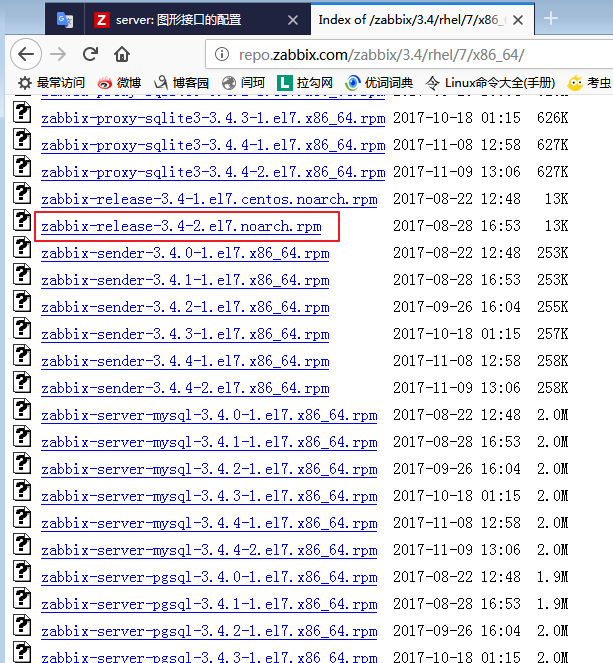Click file icon beside zabbix-server-mysql-3.4.1-1
This screenshot has width=613, height=663.
click(x=22, y=436)
